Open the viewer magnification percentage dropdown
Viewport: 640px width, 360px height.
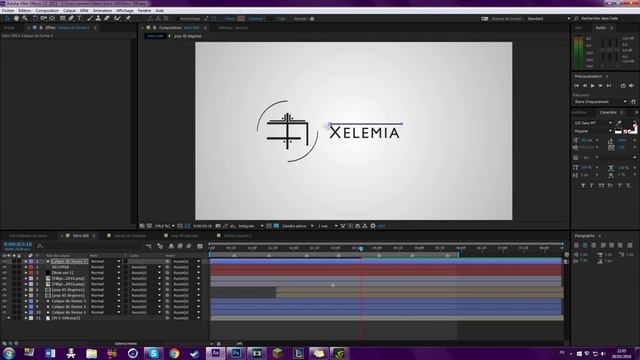tap(164, 226)
